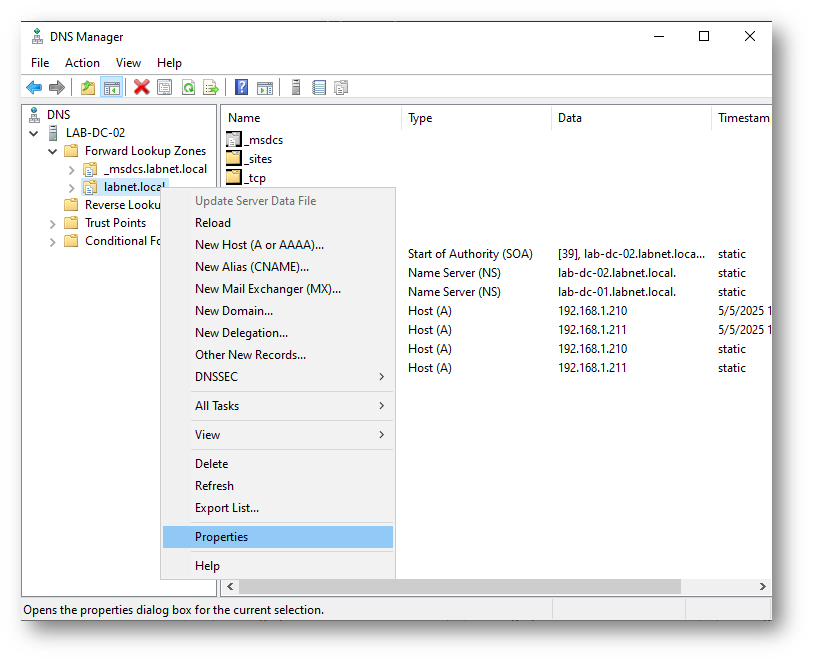Screen dimensions: 814x663
Task: Open the All Tasks submenu
Action: point(278,405)
